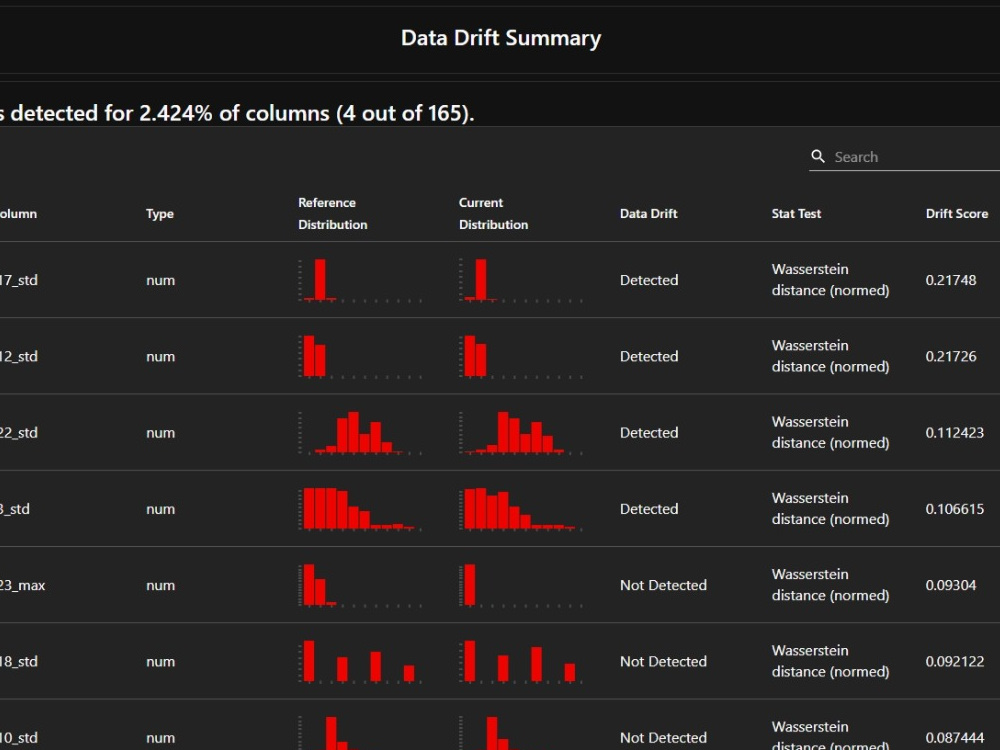Open reference histogram for 3_std row
Viewport: 1000px width, 750px height.
pyautogui.click(x=360, y=509)
